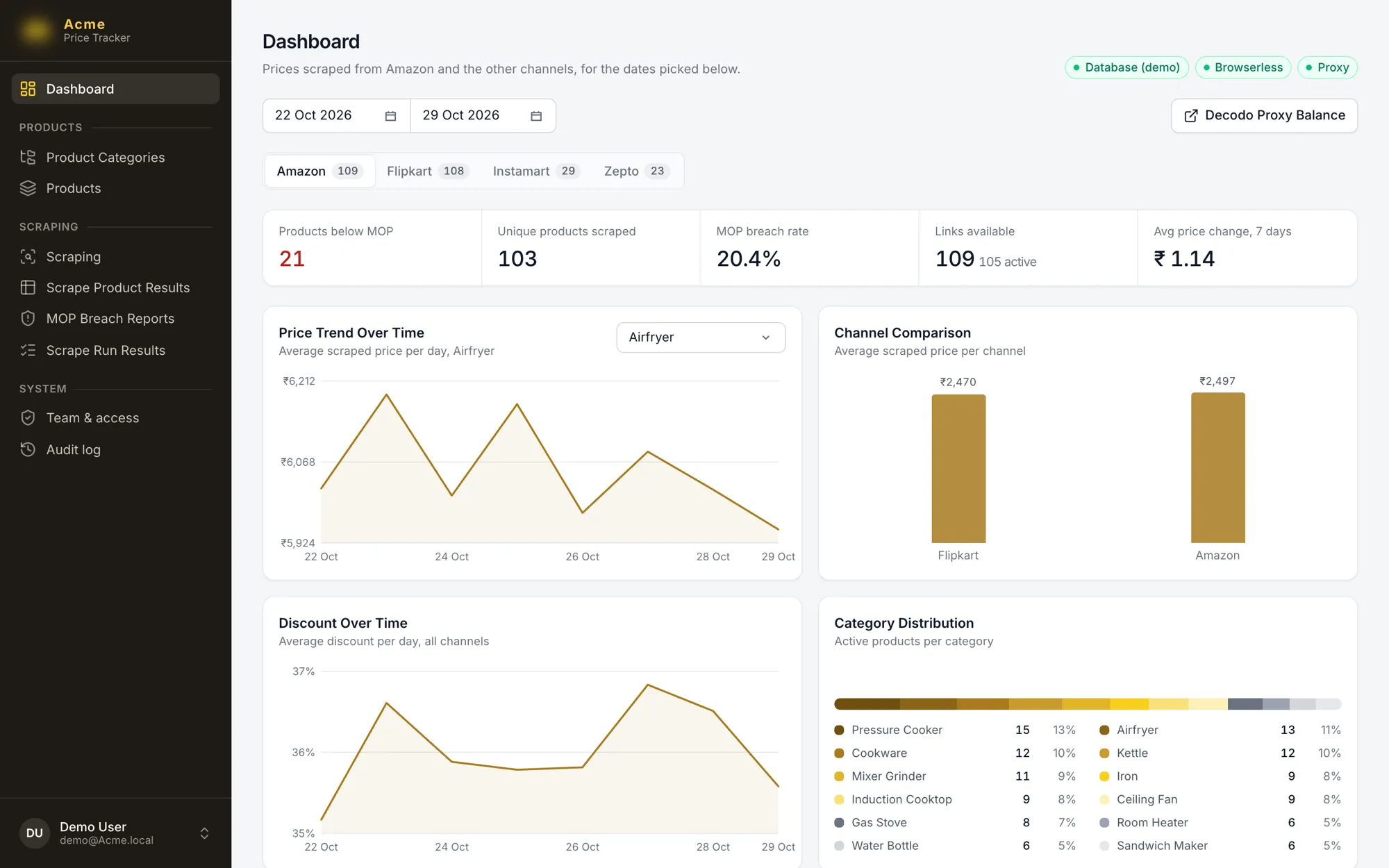The height and width of the screenshot is (868, 1389).
Task: Click the Gas Stove legend row
Action: coord(955,823)
